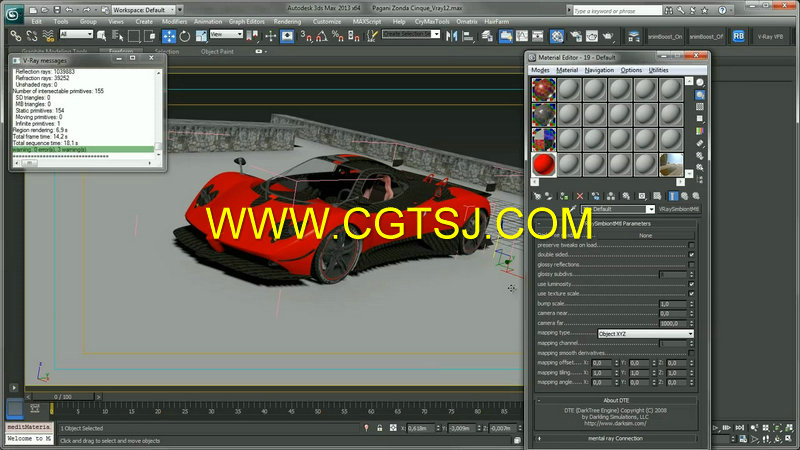The image size is (800, 450).
Task: Select the Link tool in main toolbar
Action: (16, 36)
